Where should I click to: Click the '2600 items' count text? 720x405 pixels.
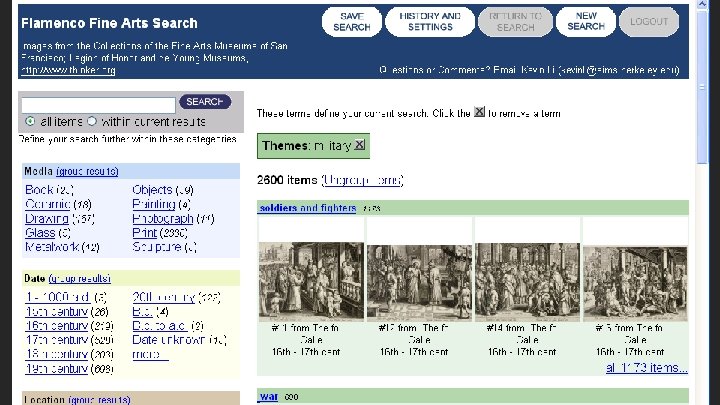(x=287, y=180)
